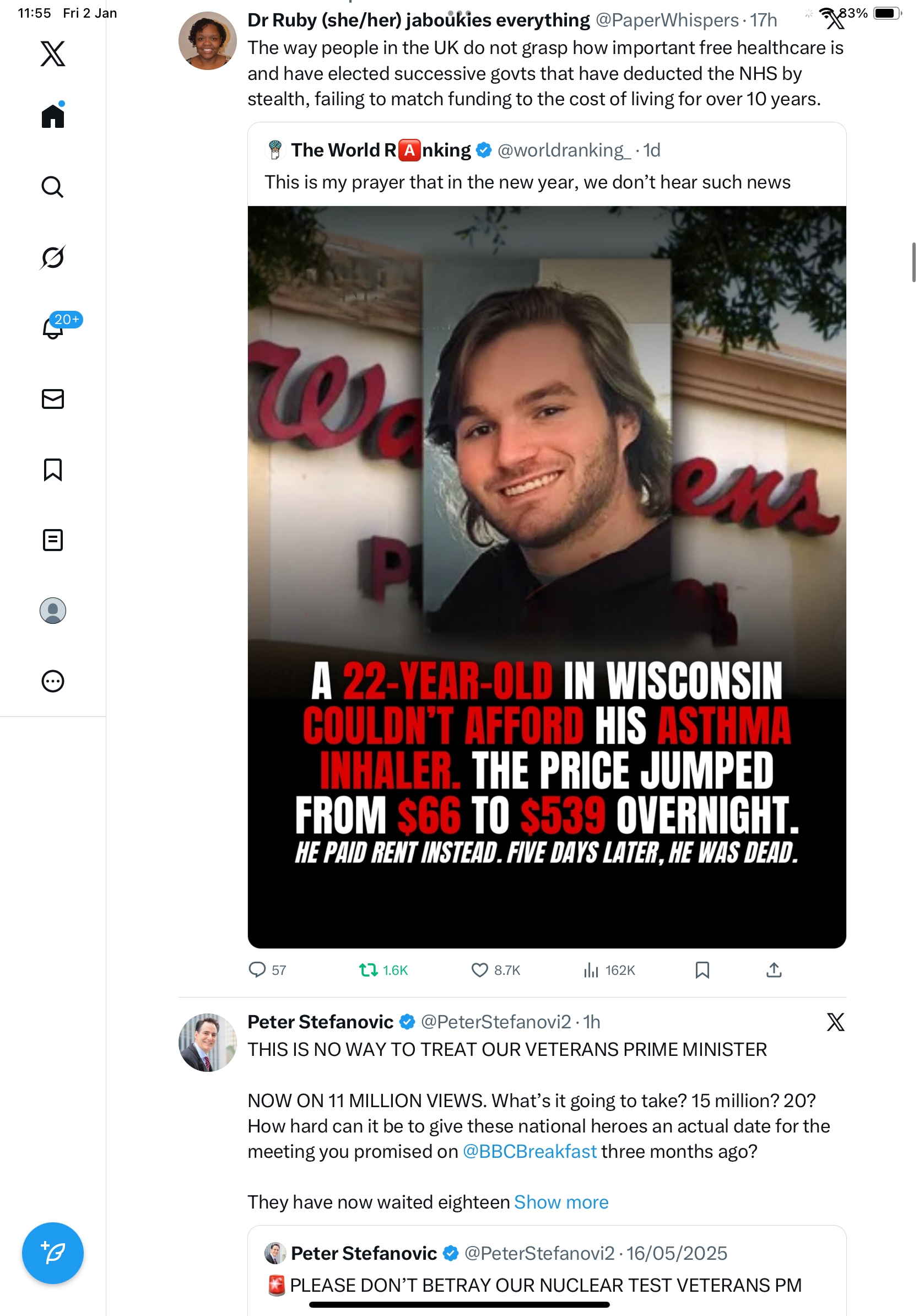Reply to the post with 57 comments
Viewport: 919px width, 1316px height.
click(257, 970)
